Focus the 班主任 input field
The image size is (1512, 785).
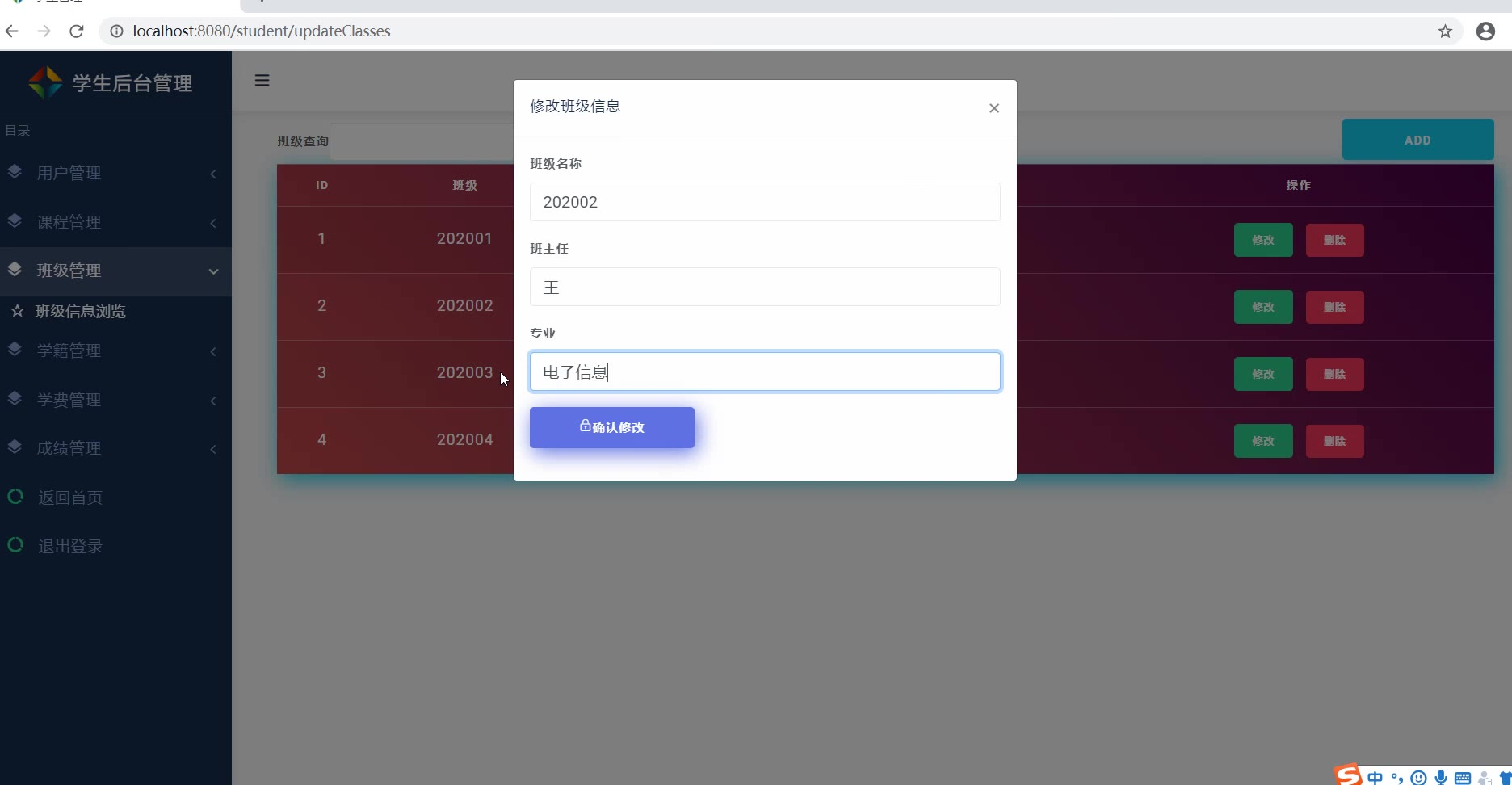[x=765, y=287]
